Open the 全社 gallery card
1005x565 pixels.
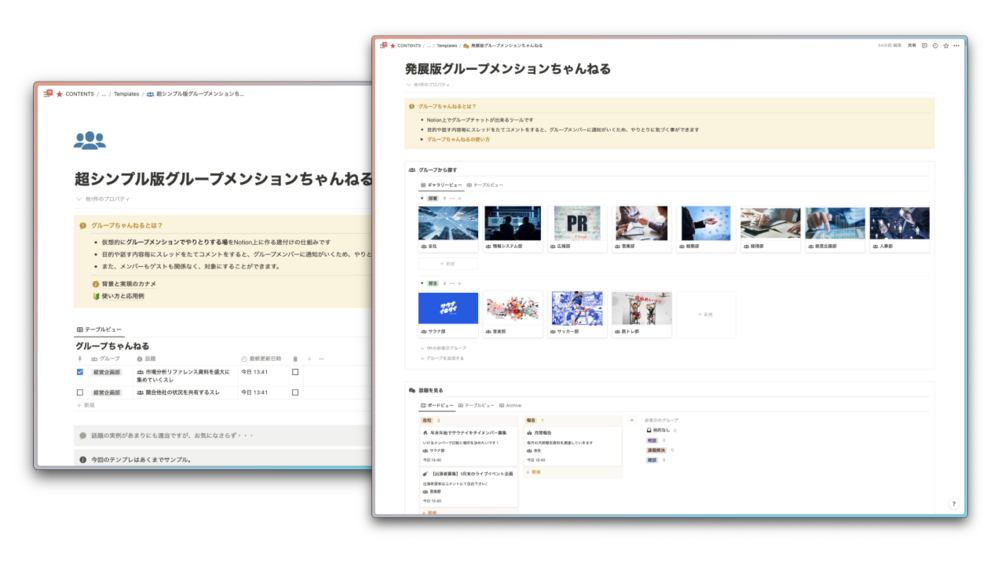coord(448,229)
